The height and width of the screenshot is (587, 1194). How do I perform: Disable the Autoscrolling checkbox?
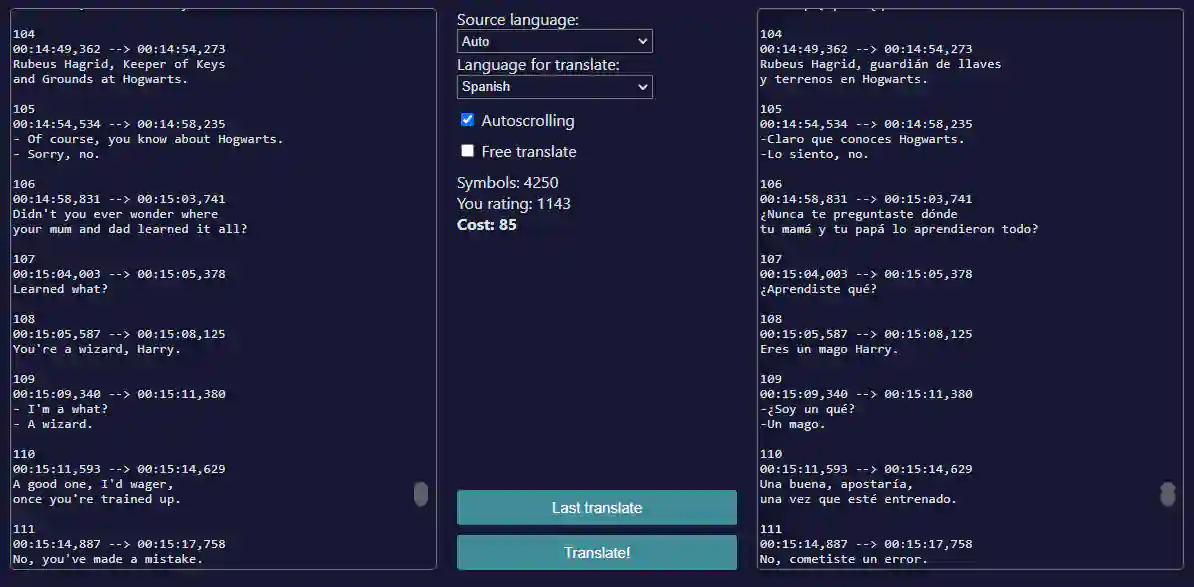(x=467, y=120)
